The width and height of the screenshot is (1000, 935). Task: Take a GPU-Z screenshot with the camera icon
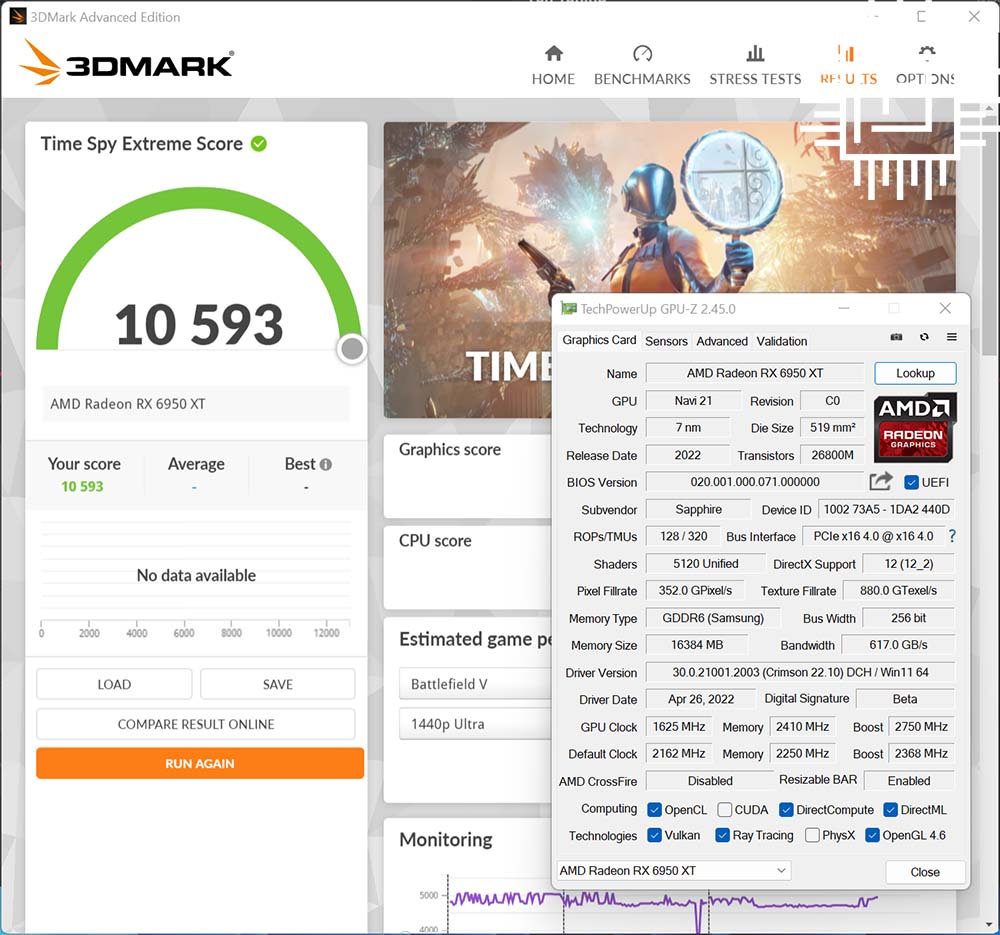pos(896,337)
